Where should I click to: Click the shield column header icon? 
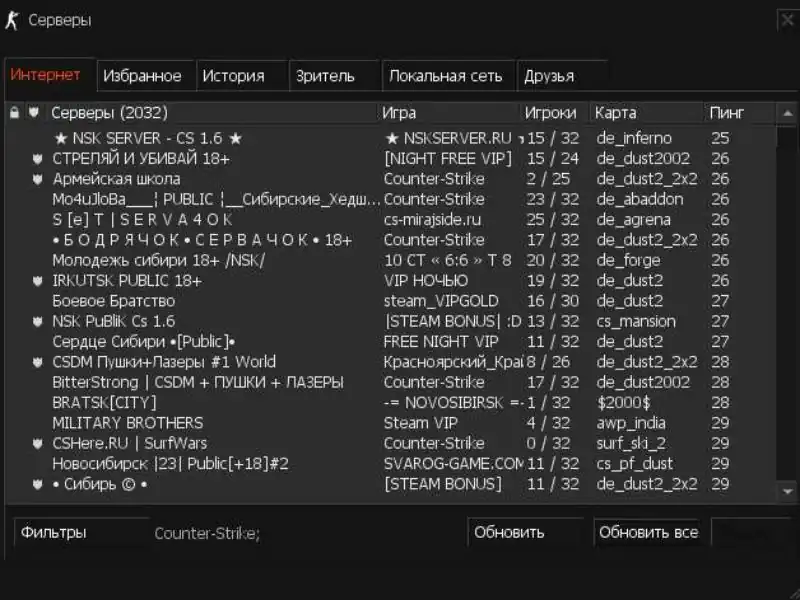[34, 112]
